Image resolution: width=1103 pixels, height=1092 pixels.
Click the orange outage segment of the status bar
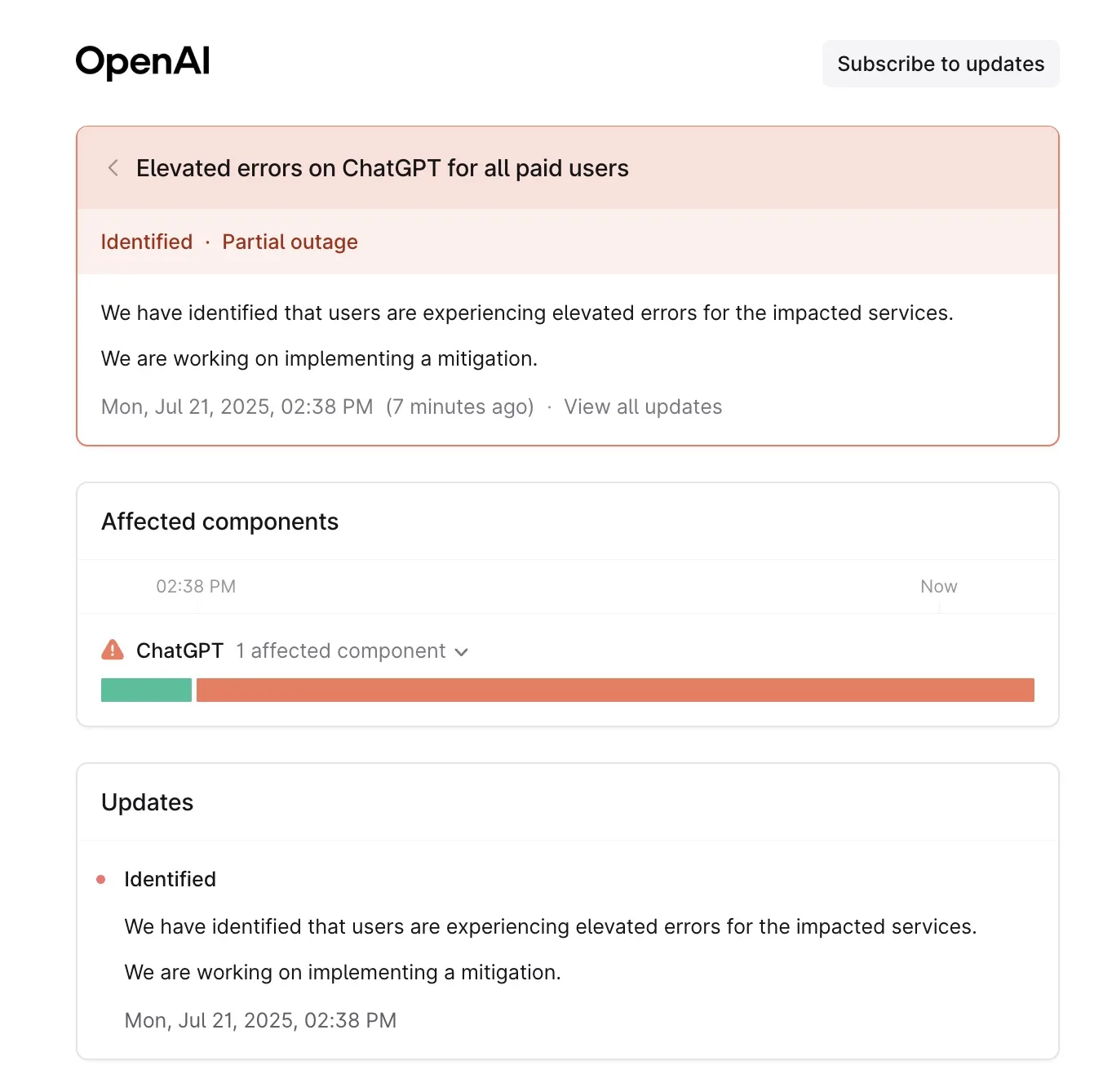pyautogui.click(x=615, y=690)
